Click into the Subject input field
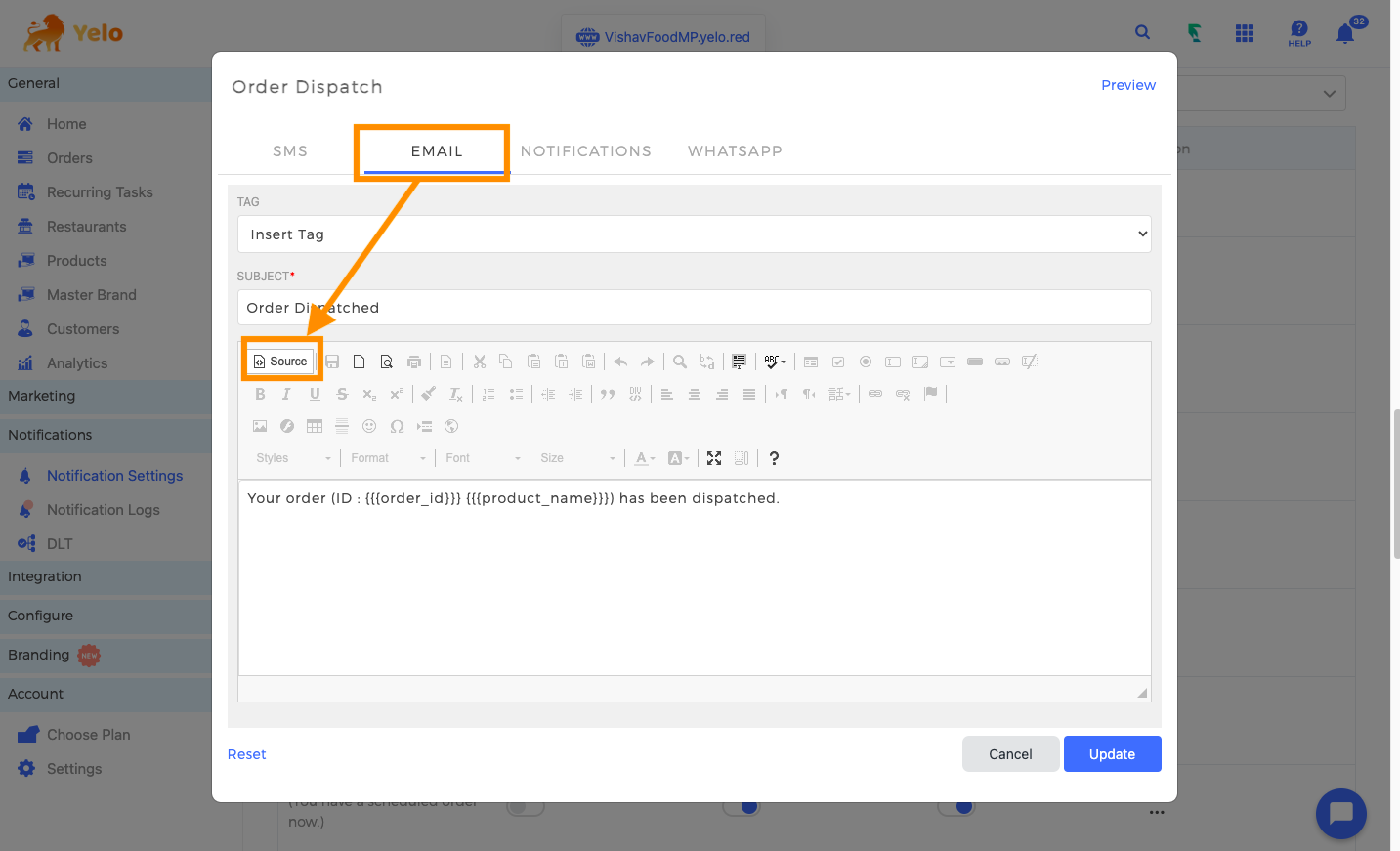This screenshot has width=1400, height=851. coord(694,308)
